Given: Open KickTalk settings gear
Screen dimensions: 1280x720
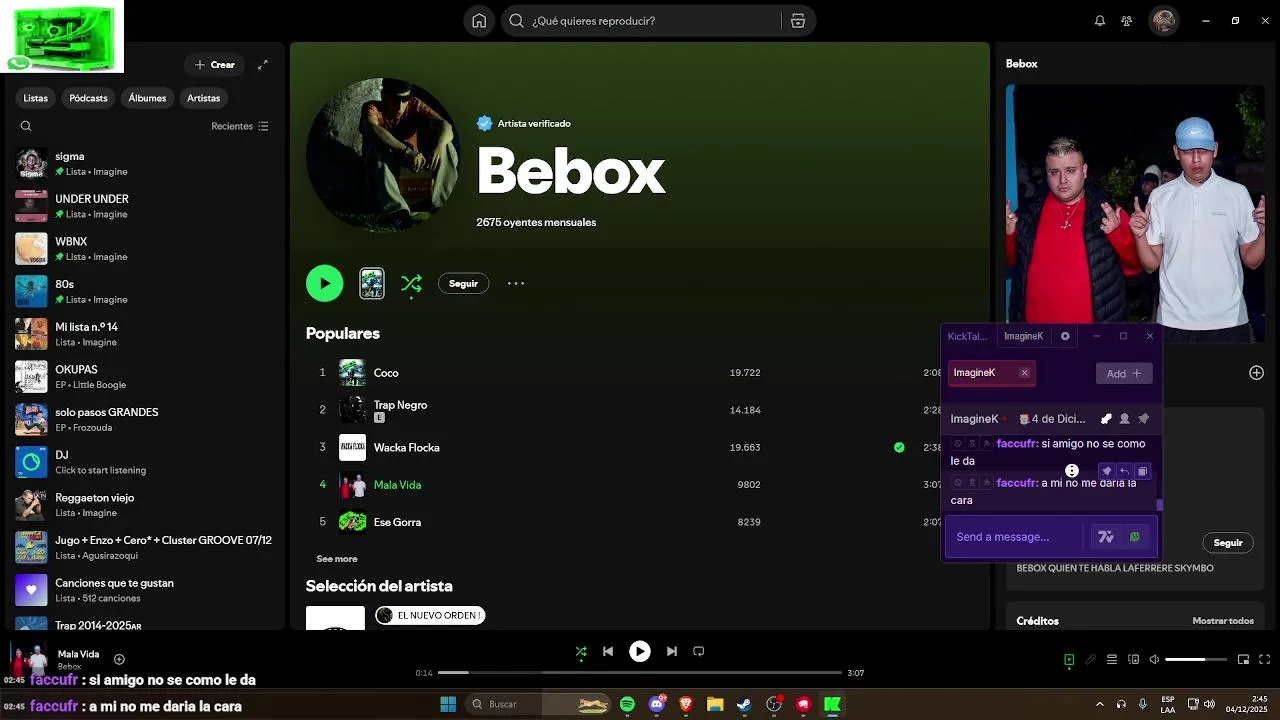Looking at the screenshot, I should (x=1065, y=336).
